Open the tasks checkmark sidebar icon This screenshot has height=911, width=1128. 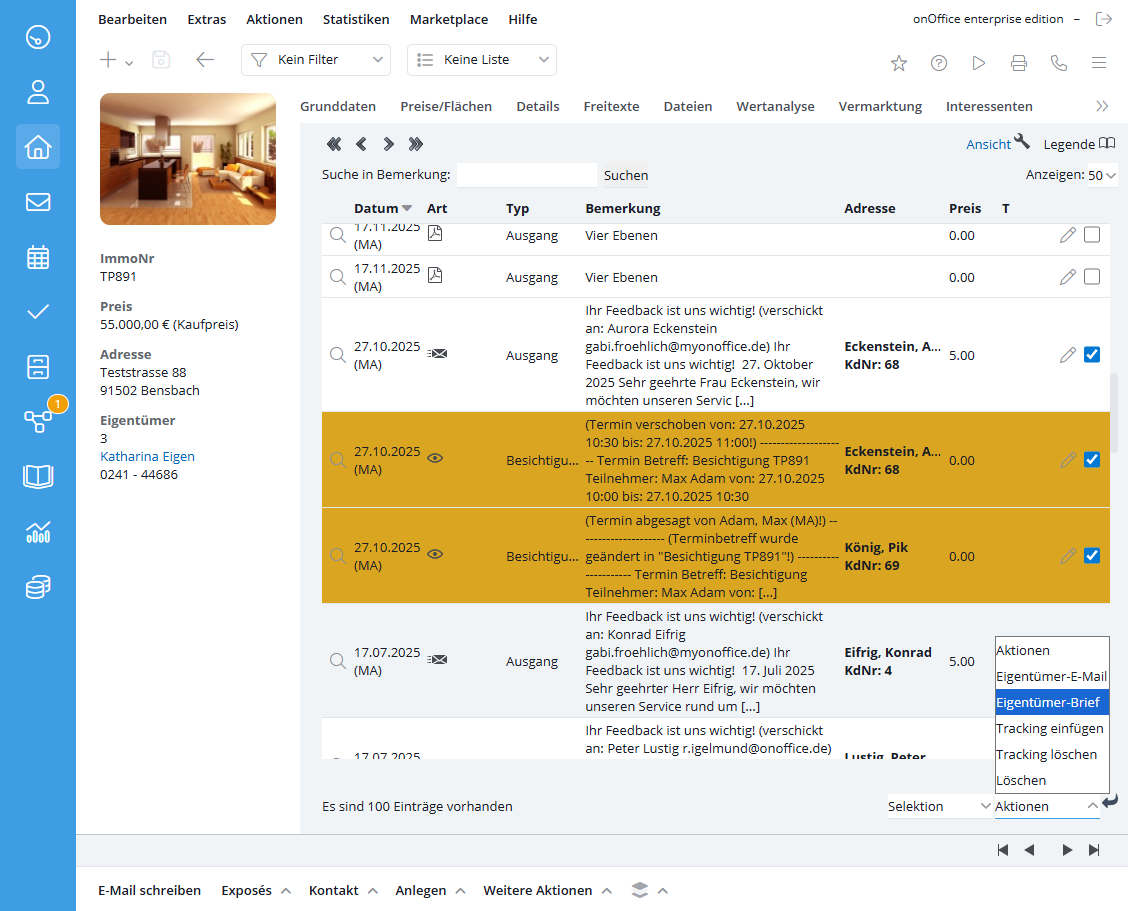pyautogui.click(x=37, y=312)
